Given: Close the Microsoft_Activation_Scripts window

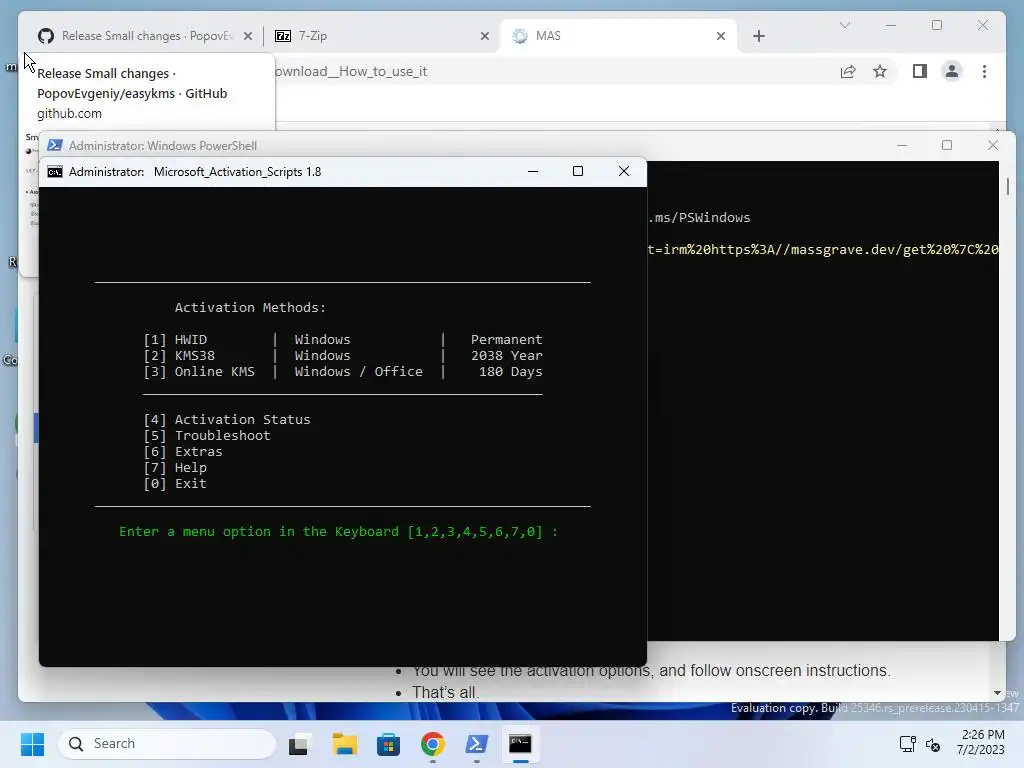Looking at the screenshot, I should (624, 171).
